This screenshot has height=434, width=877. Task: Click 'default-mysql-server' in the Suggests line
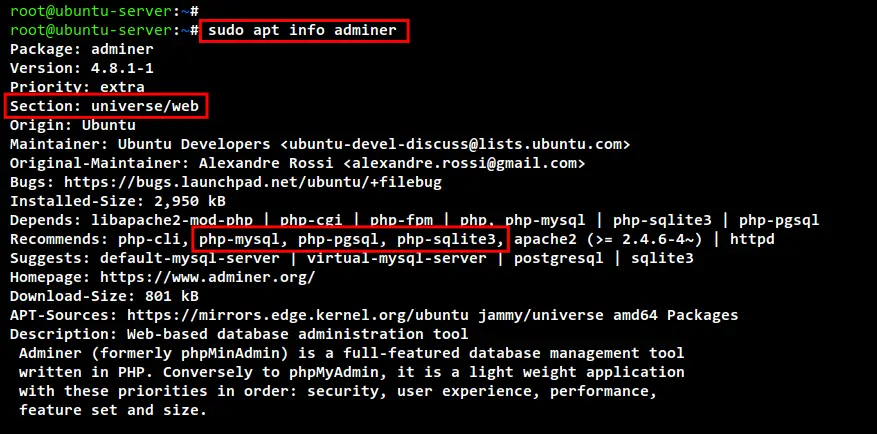point(190,258)
